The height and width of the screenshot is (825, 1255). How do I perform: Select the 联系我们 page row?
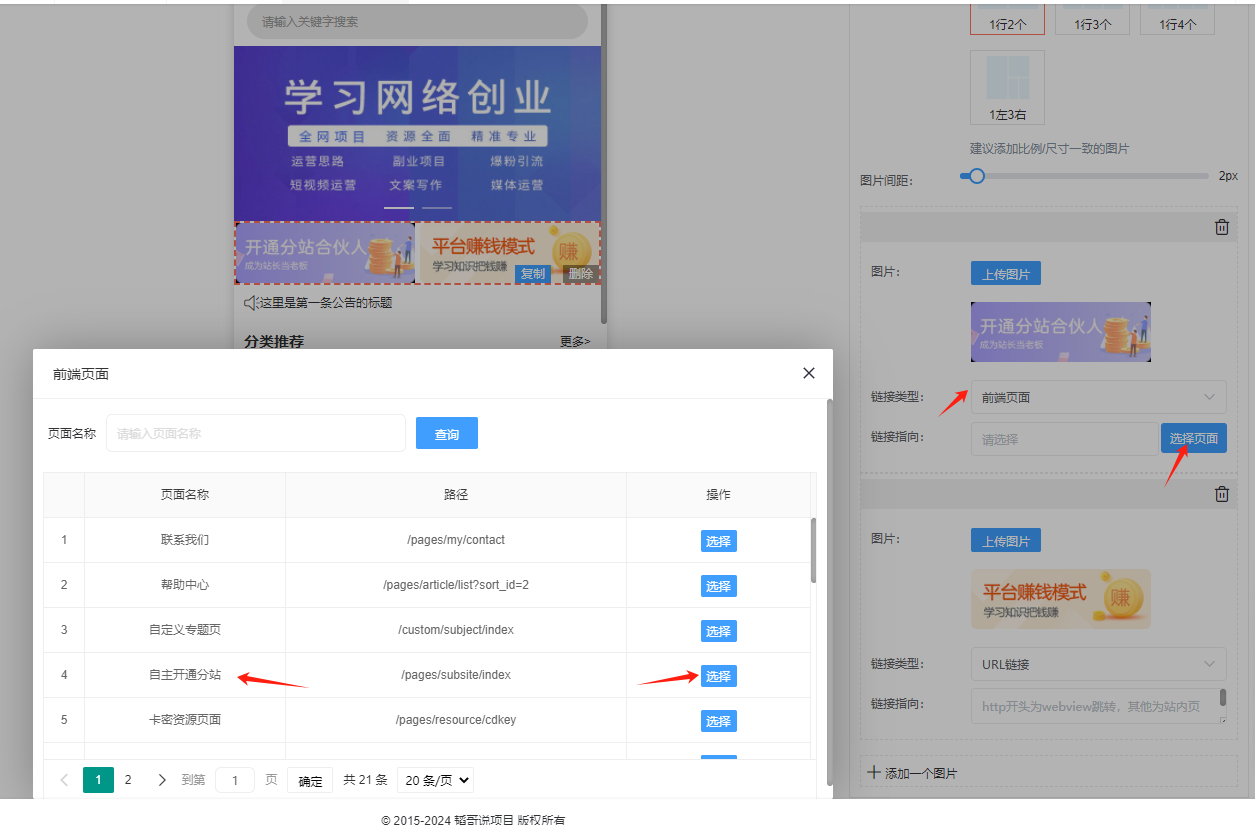[x=718, y=541]
